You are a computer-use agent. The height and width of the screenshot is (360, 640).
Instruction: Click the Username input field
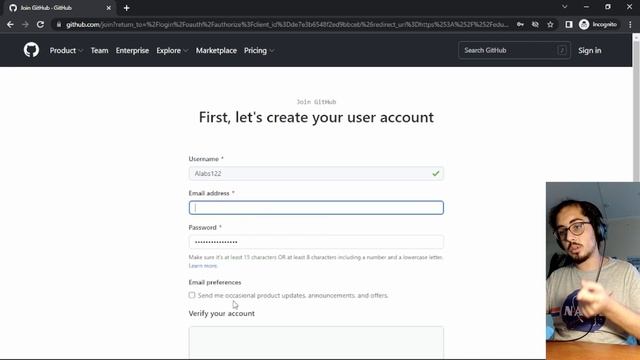316,173
